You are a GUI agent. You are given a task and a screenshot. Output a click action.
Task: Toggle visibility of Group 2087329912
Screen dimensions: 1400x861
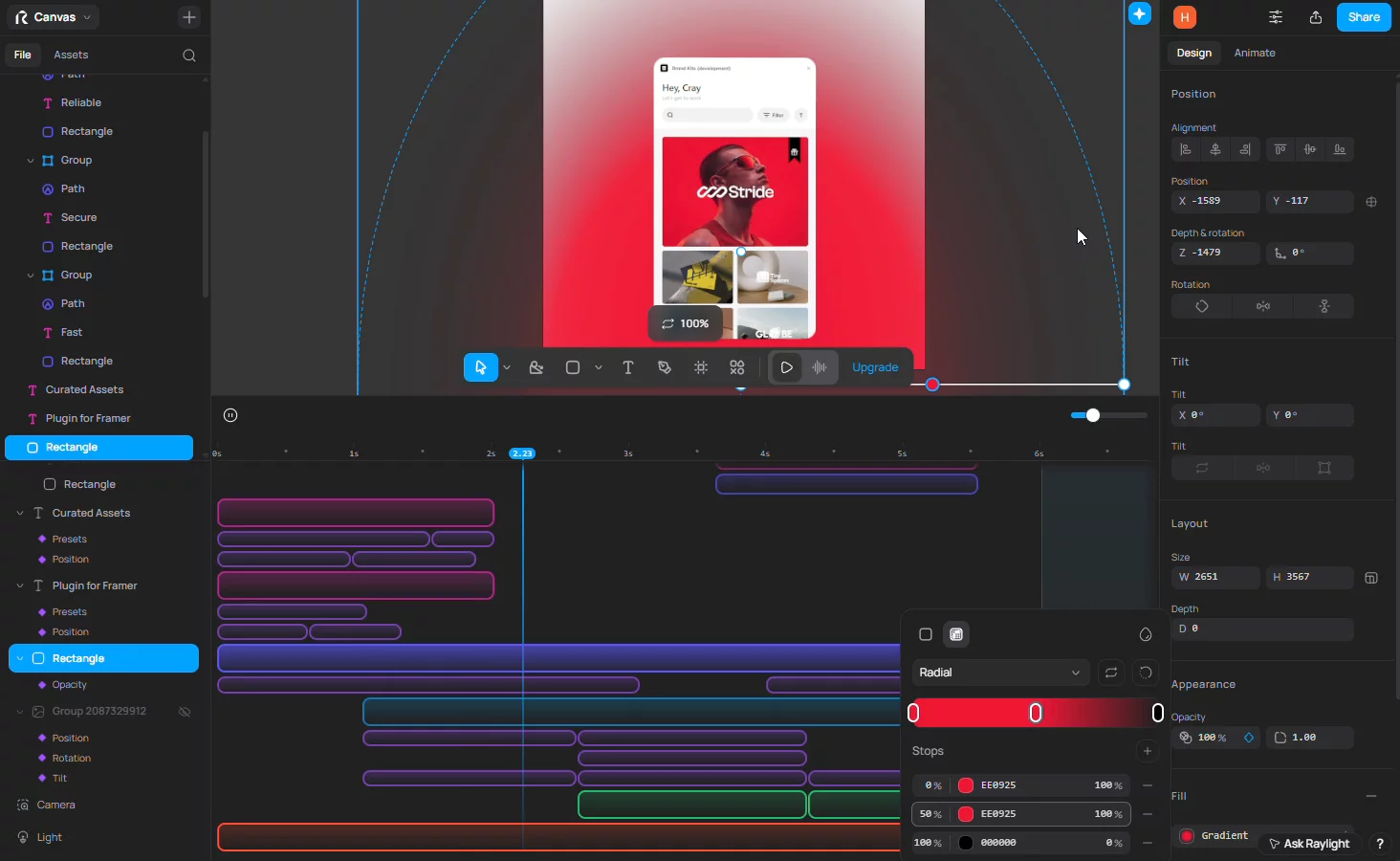pyautogui.click(x=185, y=712)
